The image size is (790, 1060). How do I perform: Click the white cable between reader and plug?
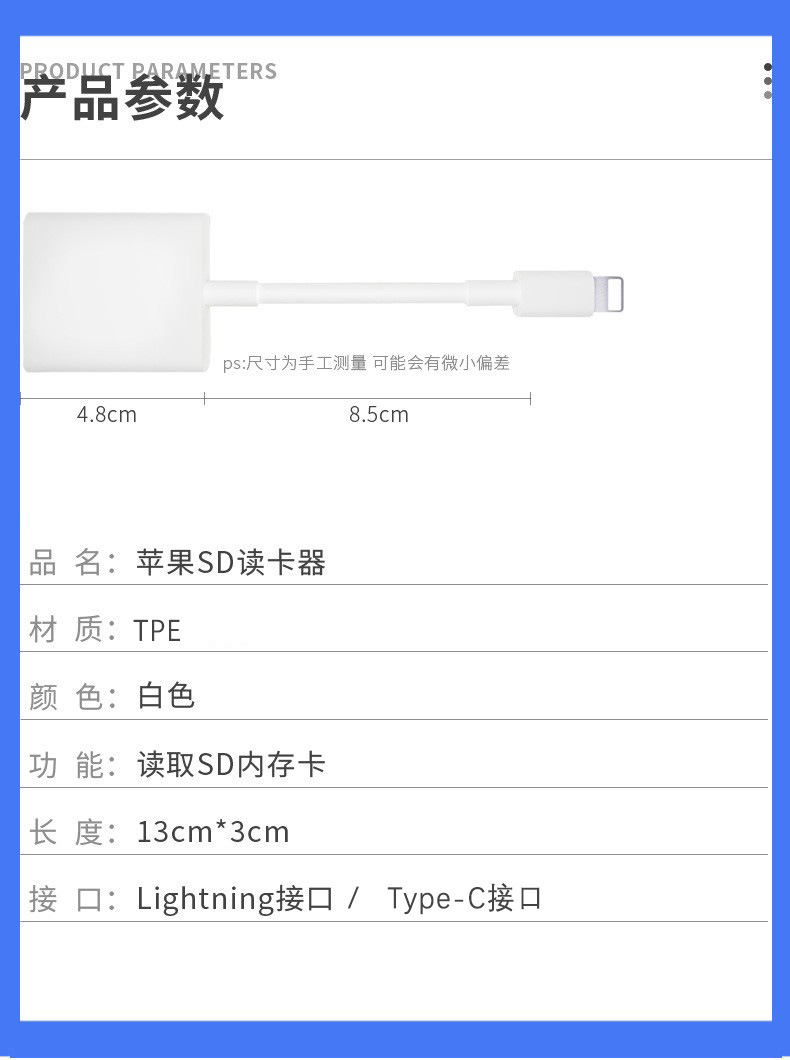coord(362,294)
